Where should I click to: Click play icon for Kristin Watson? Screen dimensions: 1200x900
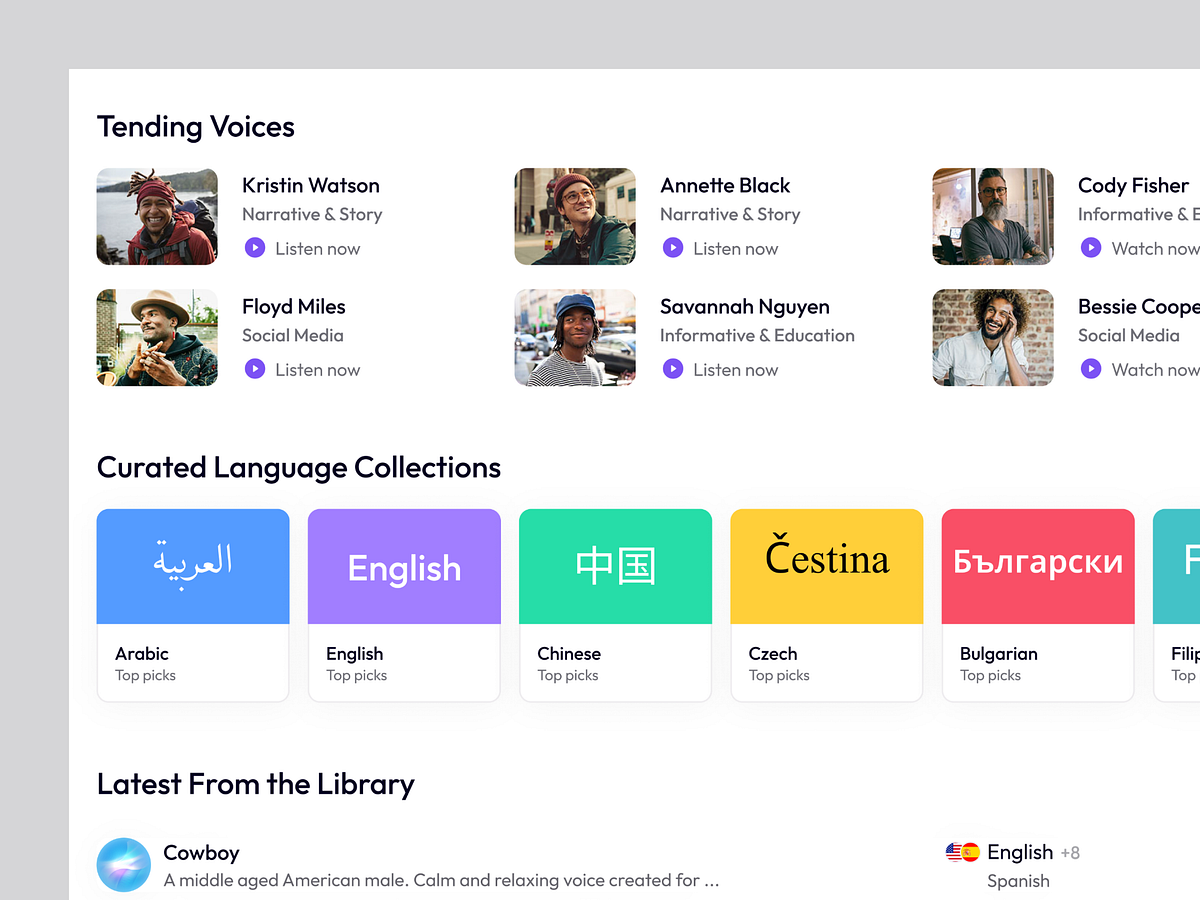(255, 248)
